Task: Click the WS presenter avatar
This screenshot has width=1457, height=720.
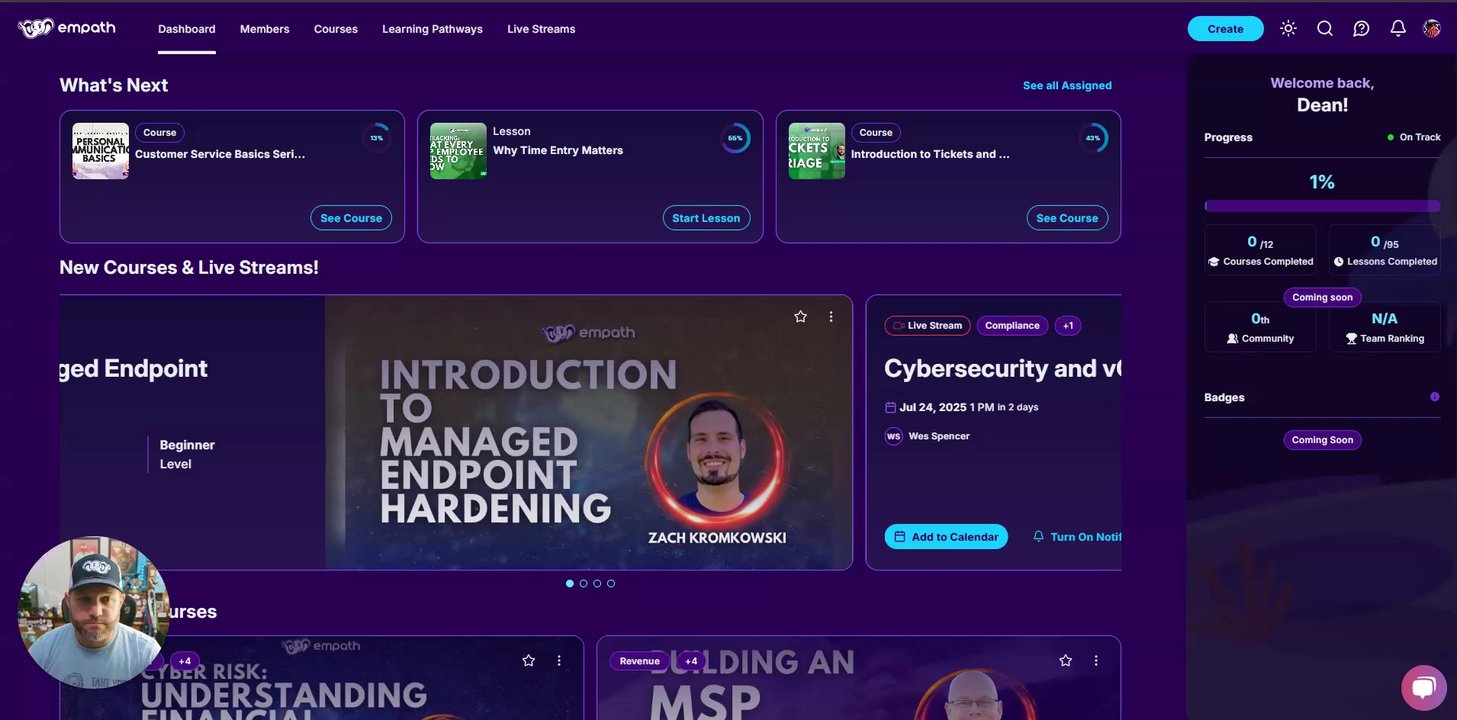Action: point(894,436)
